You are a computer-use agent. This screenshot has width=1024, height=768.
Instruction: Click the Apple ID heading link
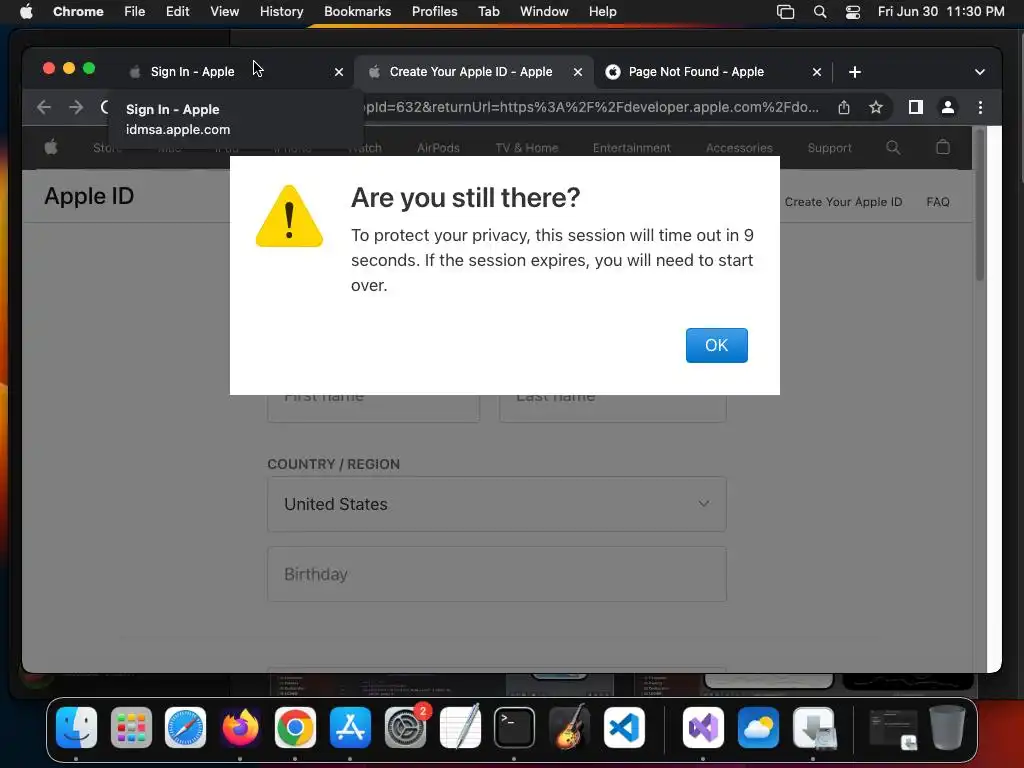click(x=89, y=196)
